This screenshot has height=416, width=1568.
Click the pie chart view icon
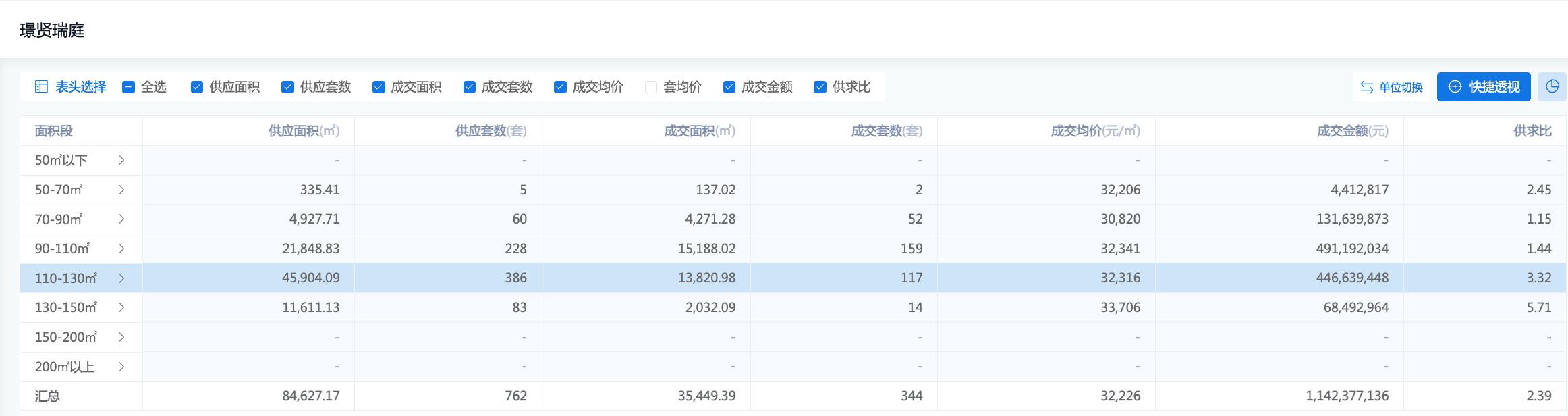pyautogui.click(x=1552, y=86)
